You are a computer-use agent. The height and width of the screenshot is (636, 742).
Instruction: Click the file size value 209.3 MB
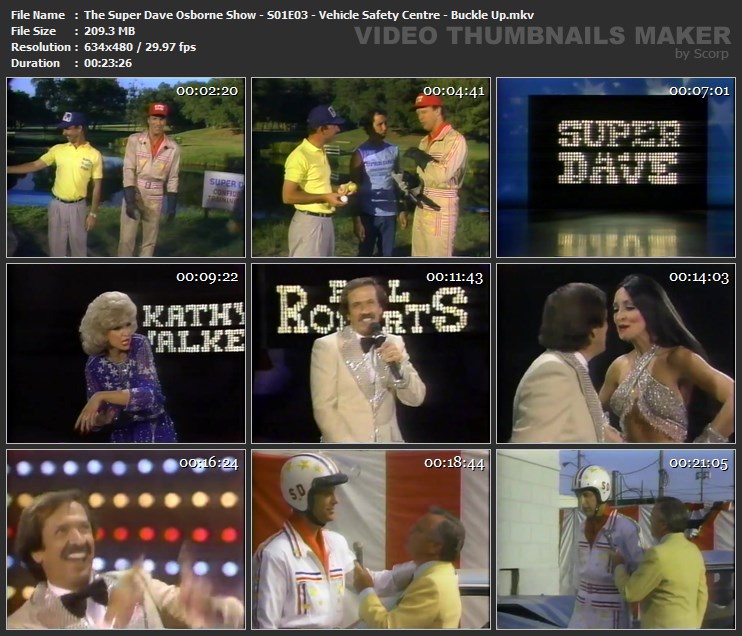point(109,31)
